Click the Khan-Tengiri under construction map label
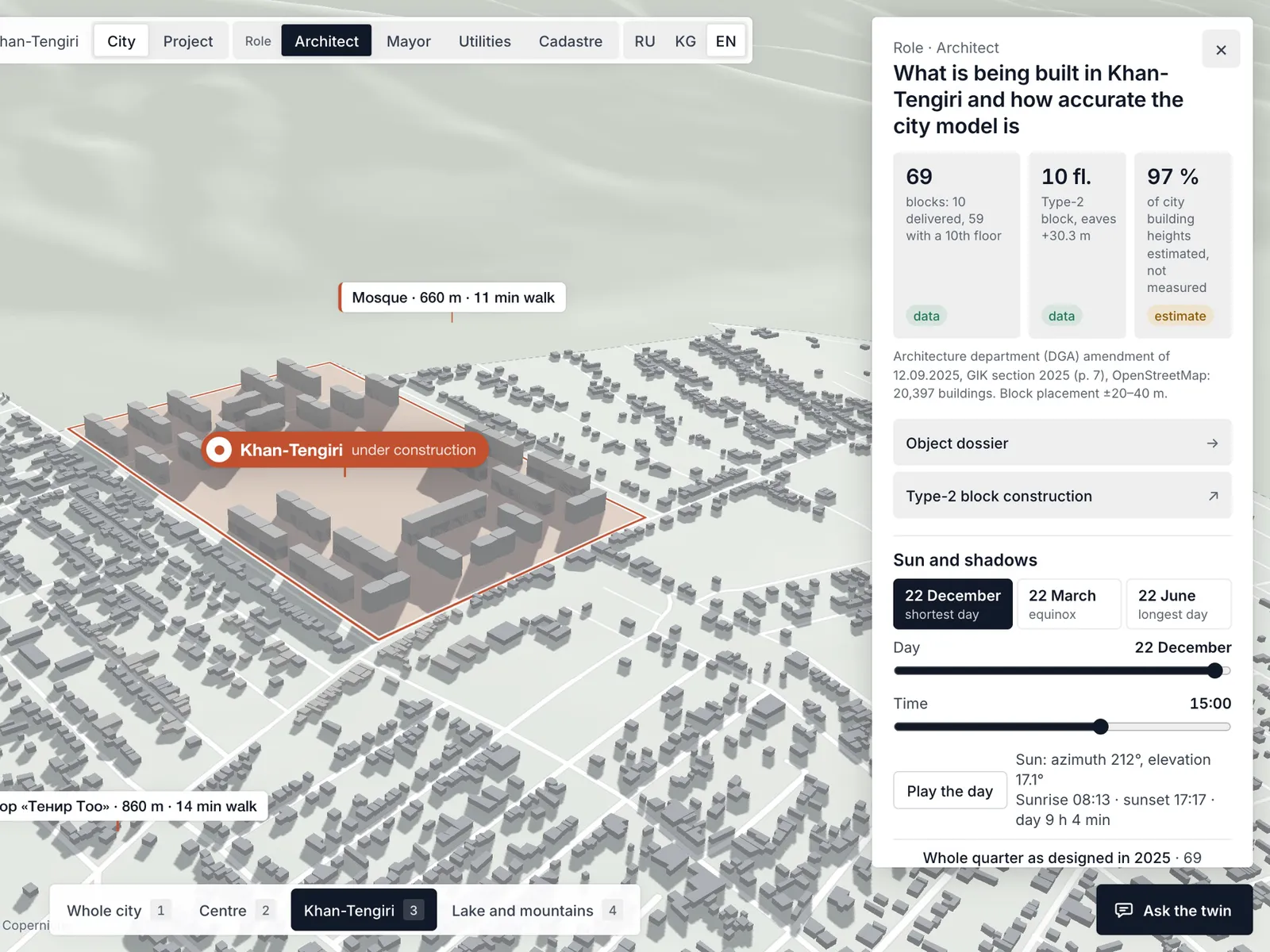The image size is (1270, 952). click(344, 450)
